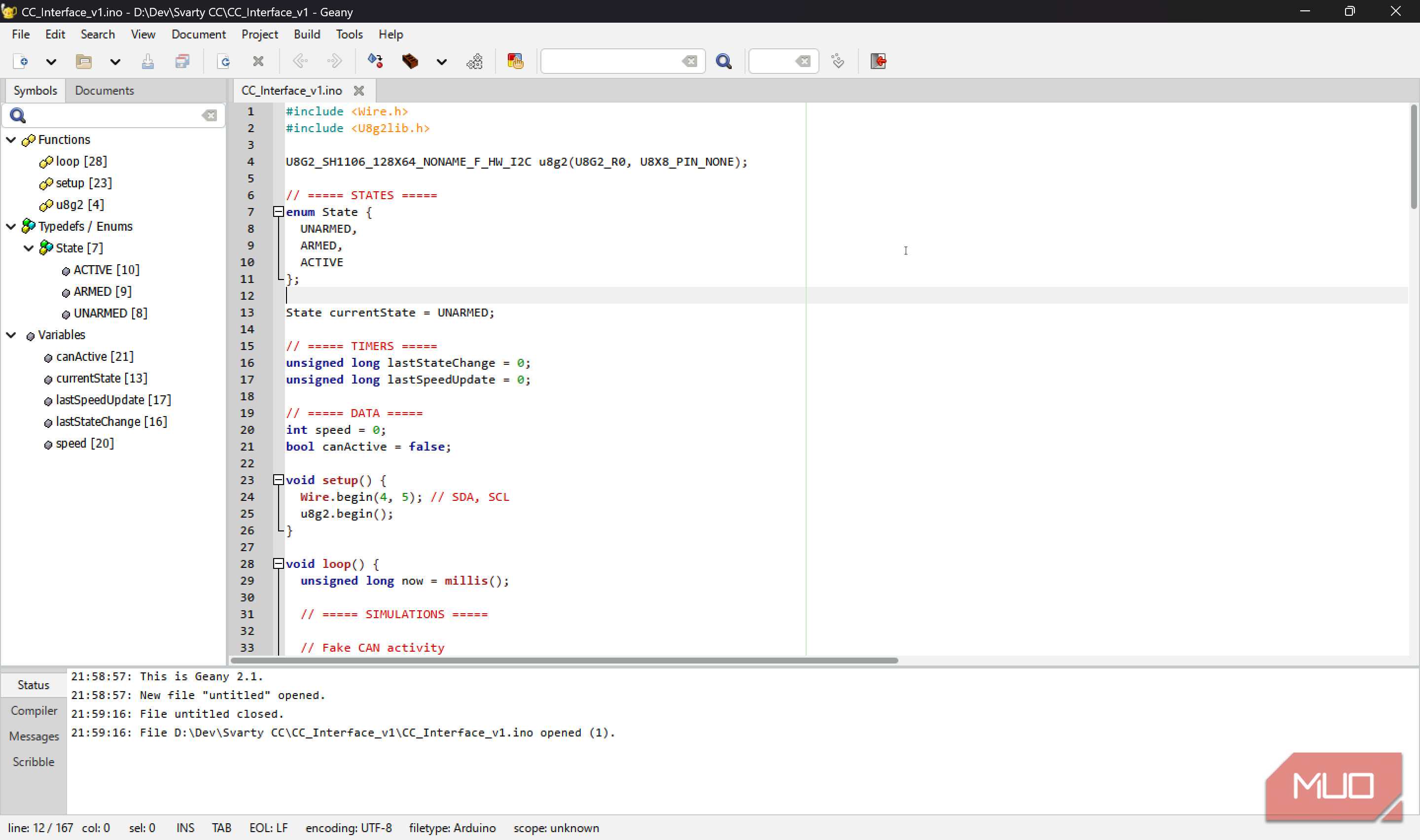Close the CC_Interface_v1.ino tab with its X

click(359, 91)
